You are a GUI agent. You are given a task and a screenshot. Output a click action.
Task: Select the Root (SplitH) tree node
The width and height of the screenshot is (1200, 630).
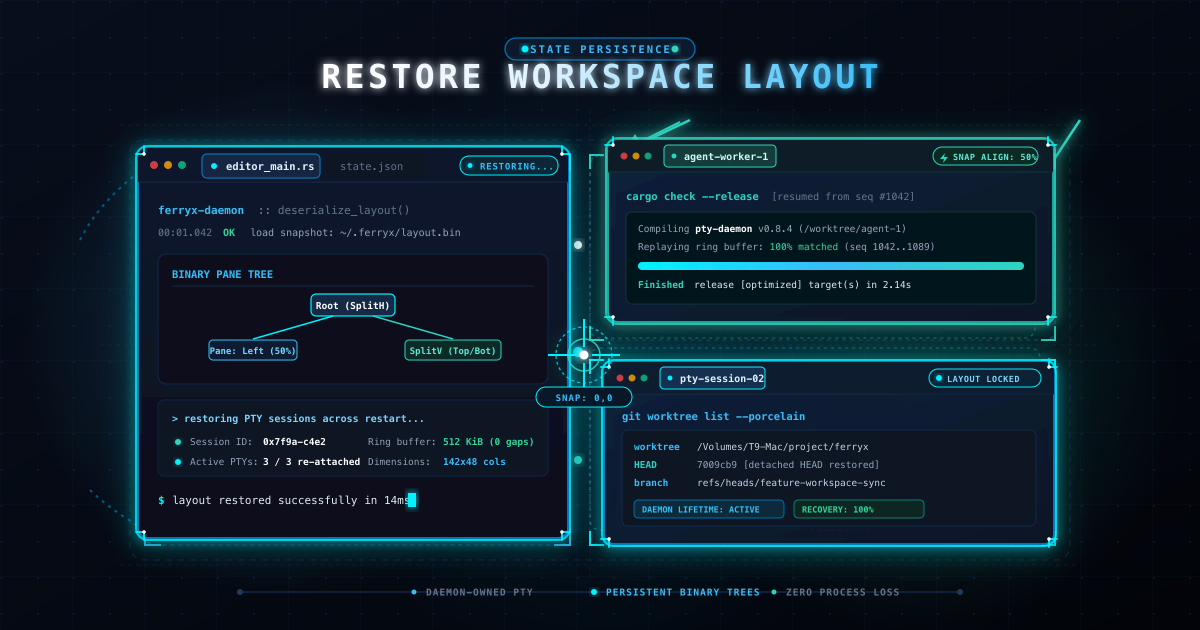pos(352,305)
